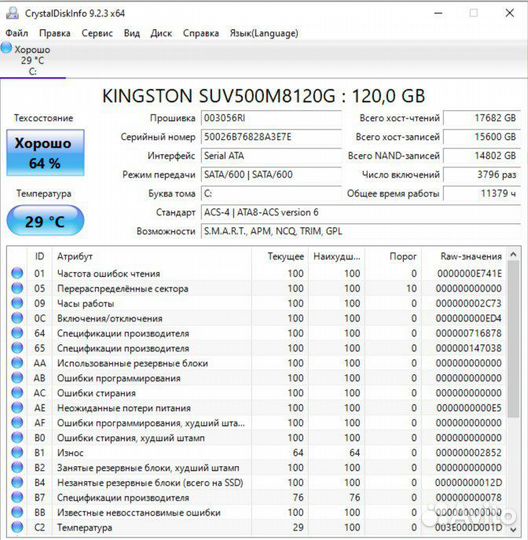
Task: Click the scroll down arrow of attribute list
Action: pos(513,529)
